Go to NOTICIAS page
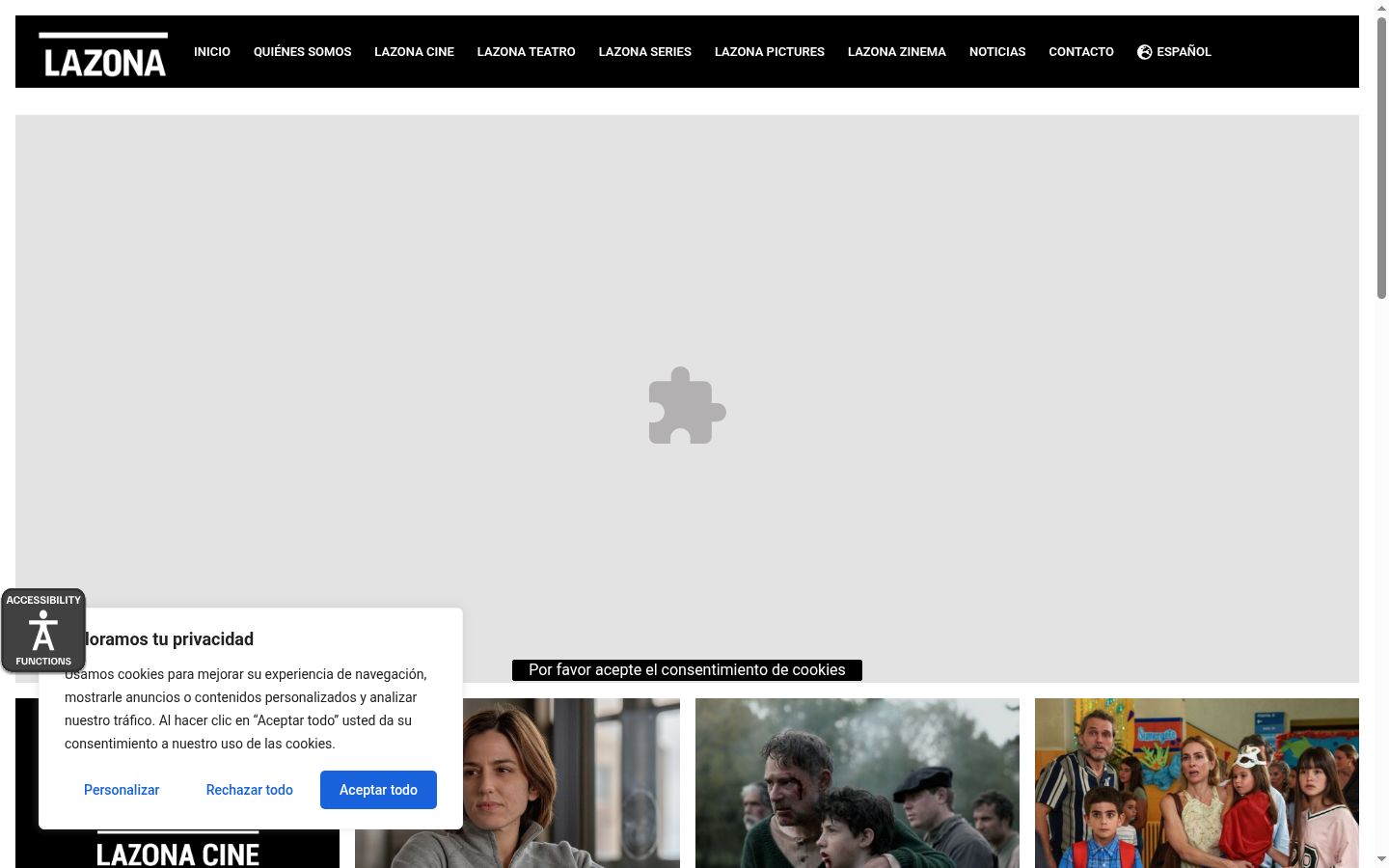Screen dimensions: 1389x868 pyautogui.click(x=997, y=52)
